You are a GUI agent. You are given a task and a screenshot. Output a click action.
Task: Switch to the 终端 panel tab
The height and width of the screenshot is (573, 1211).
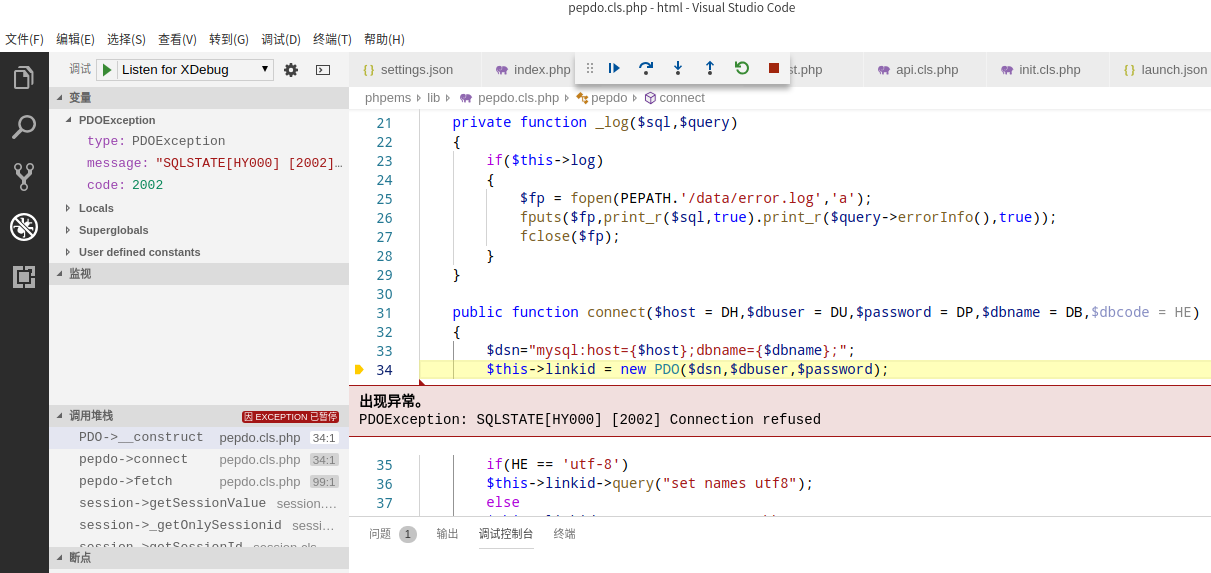click(x=564, y=534)
